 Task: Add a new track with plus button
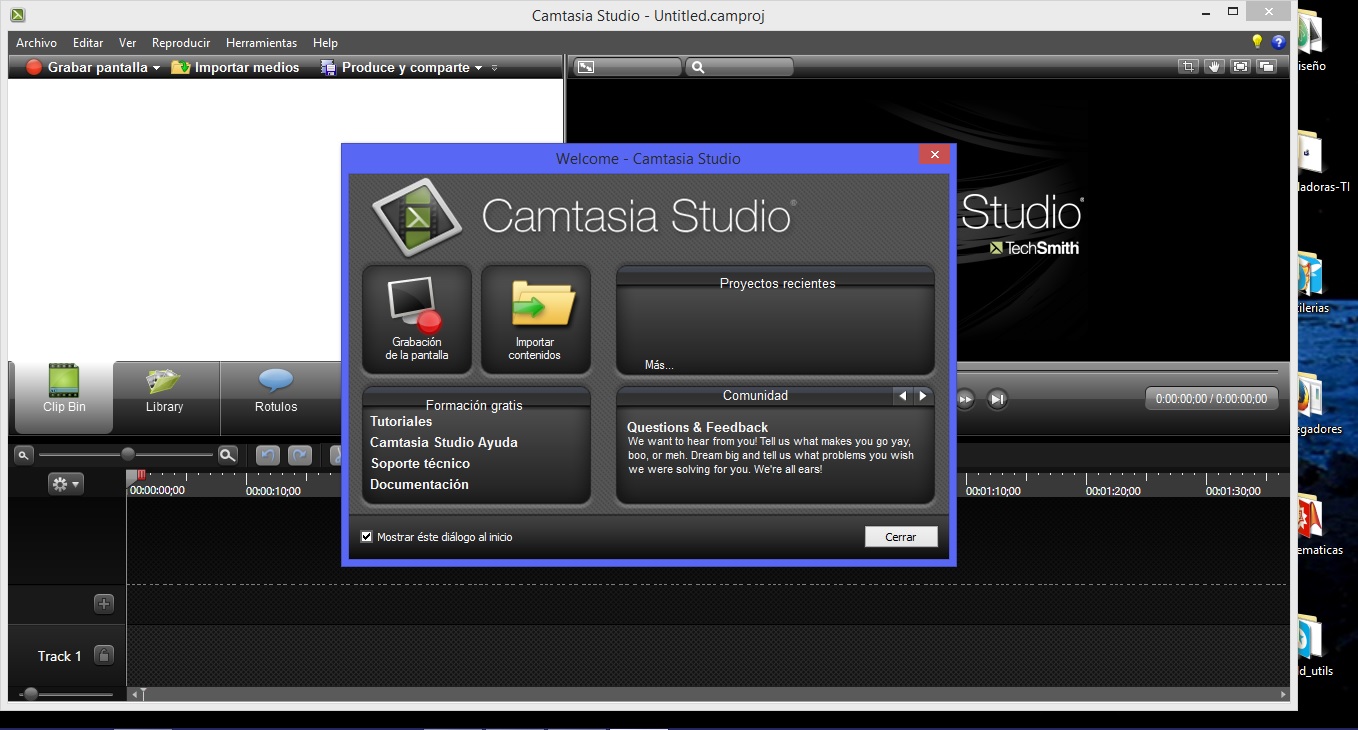pyautogui.click(x=104, y=604)
